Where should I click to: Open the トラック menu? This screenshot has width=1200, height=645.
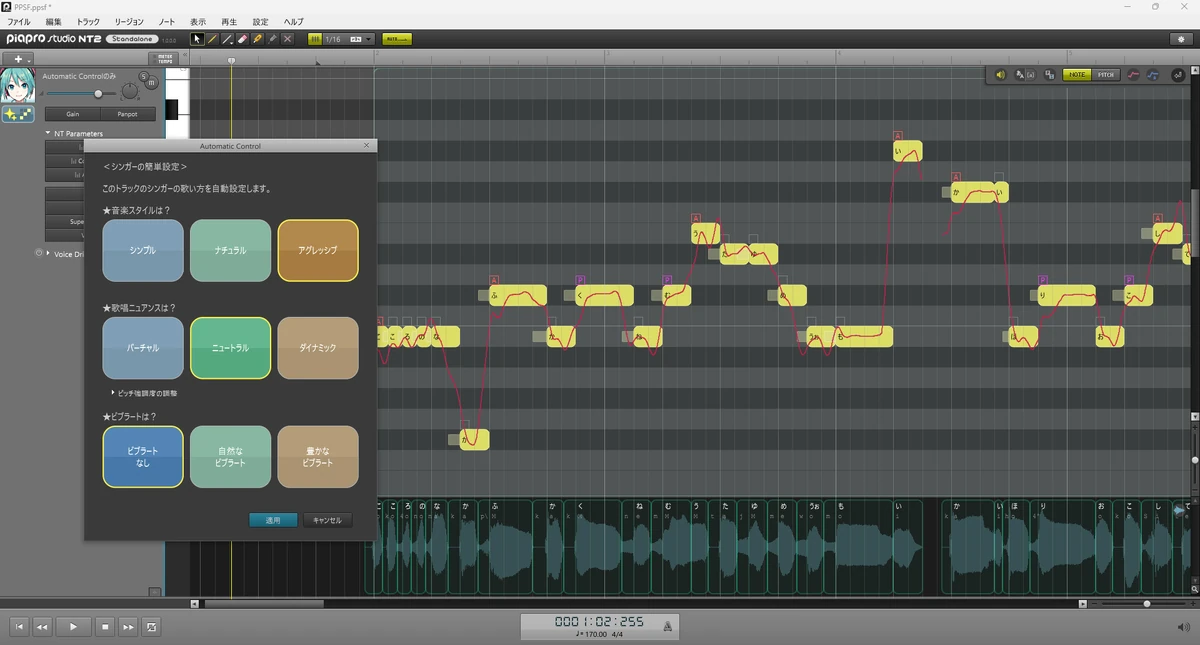87,21
